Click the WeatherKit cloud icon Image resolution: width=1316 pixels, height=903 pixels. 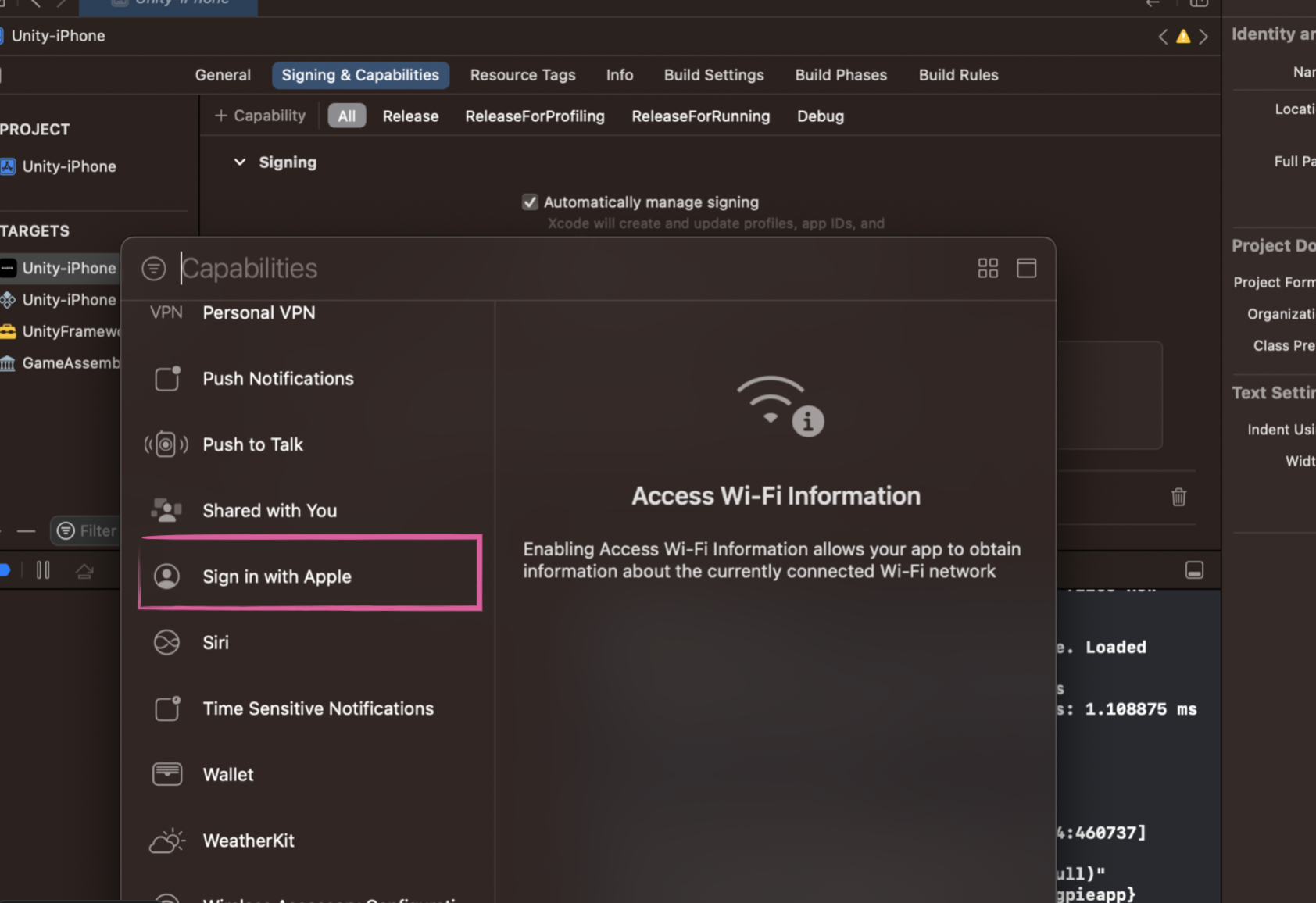coord(167,841)
